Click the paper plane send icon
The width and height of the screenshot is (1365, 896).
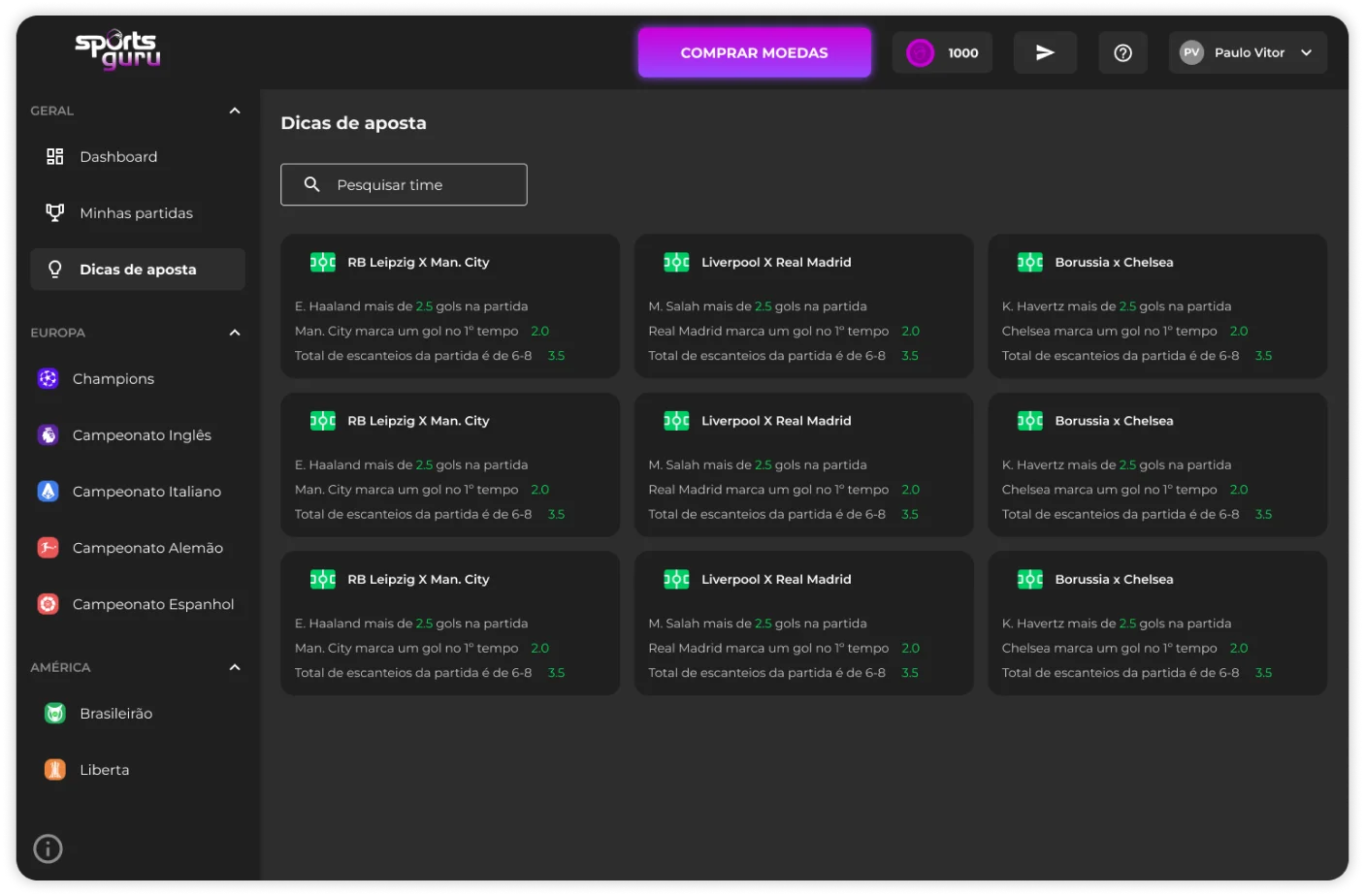click(1045, 52)
